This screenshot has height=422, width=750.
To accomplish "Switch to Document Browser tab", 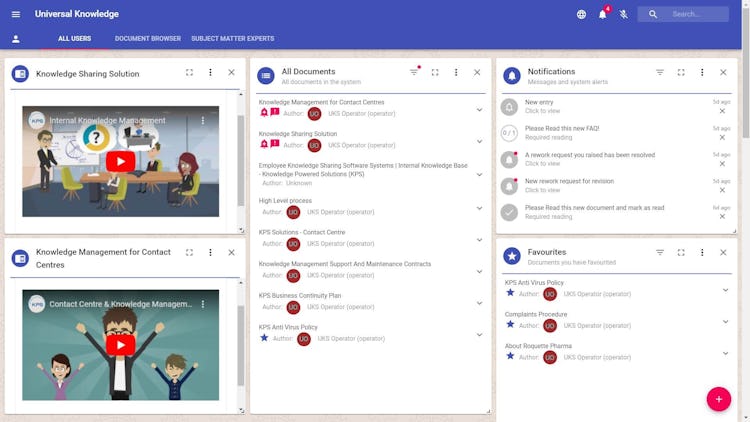I will coord(148,38).
